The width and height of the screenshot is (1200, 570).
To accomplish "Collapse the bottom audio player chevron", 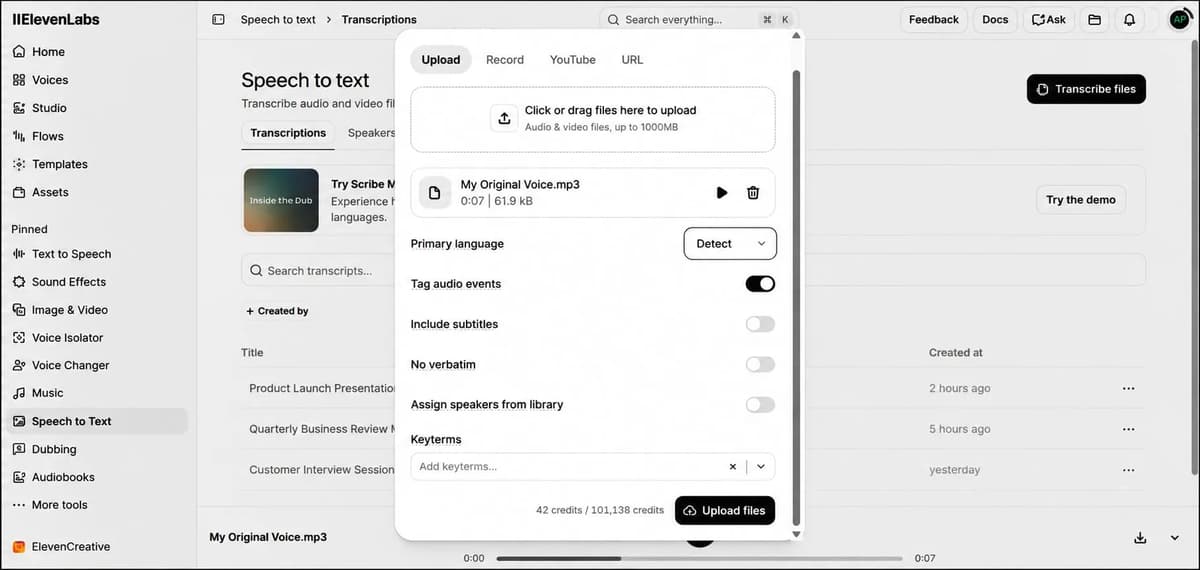I will 1175,538.
